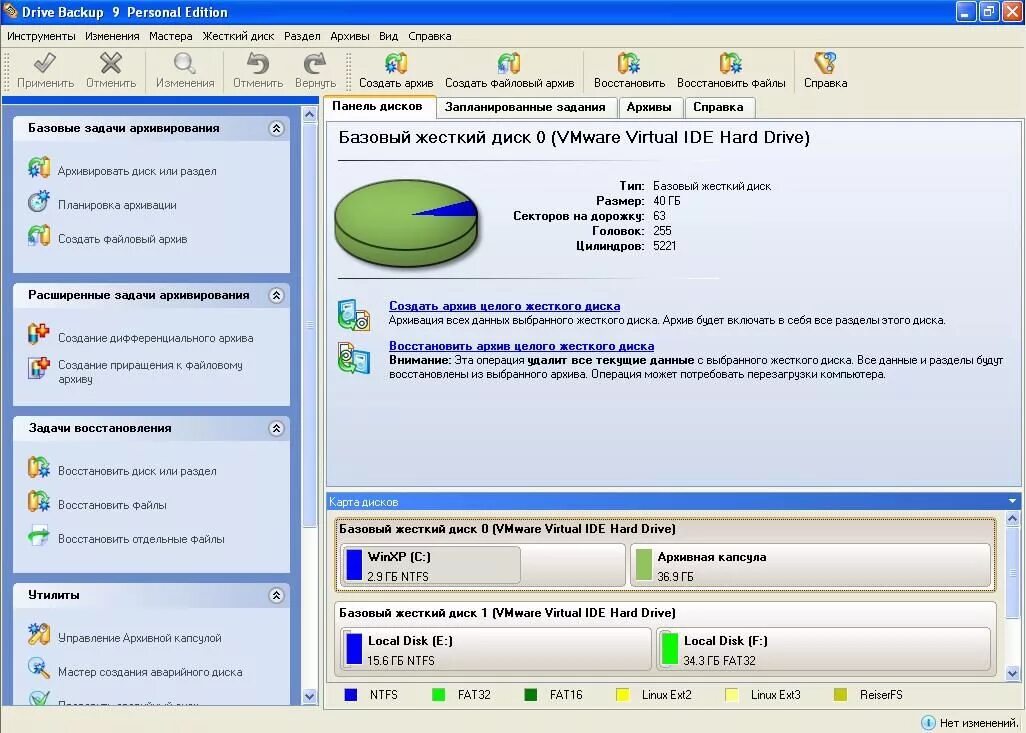Select WinXP (C:) partition
This screenshot has height=733, width=1026.
point(483,565)
